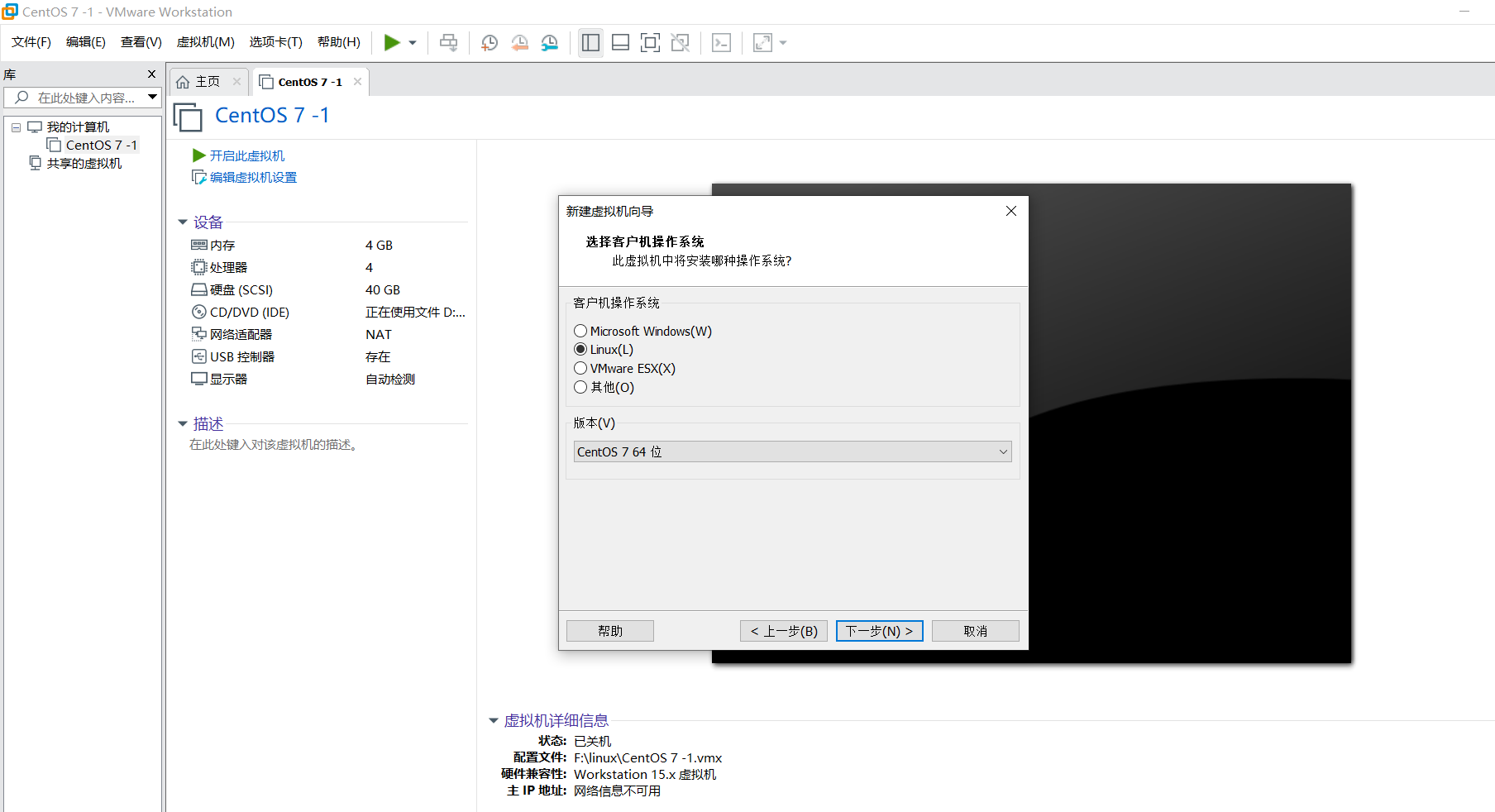Open the console view toolbar icon
Viewport: 1495px width, 812px height.
pyautogui.click(x=721, y=42)
